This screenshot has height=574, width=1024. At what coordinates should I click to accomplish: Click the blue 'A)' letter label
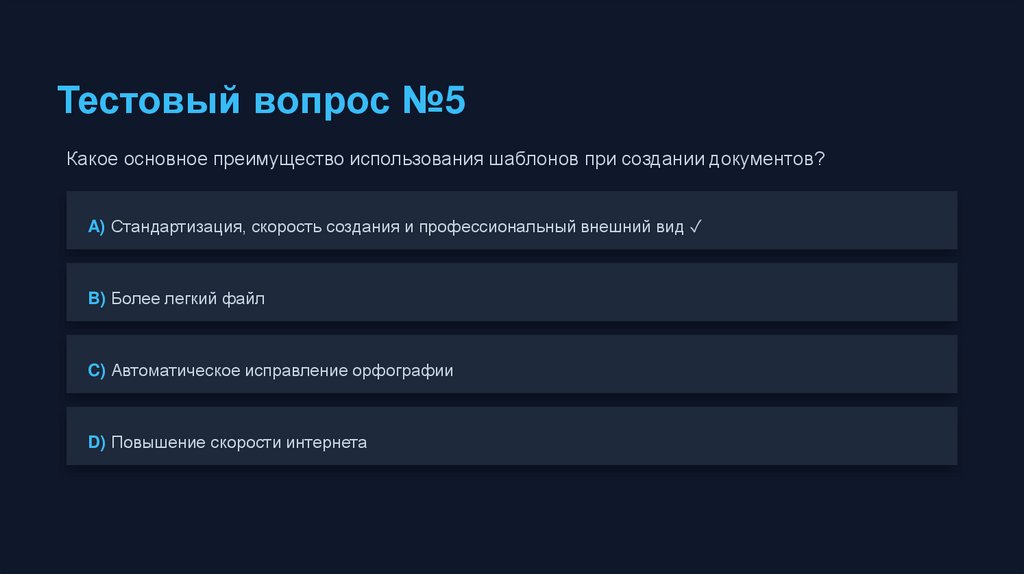(96, 227)
